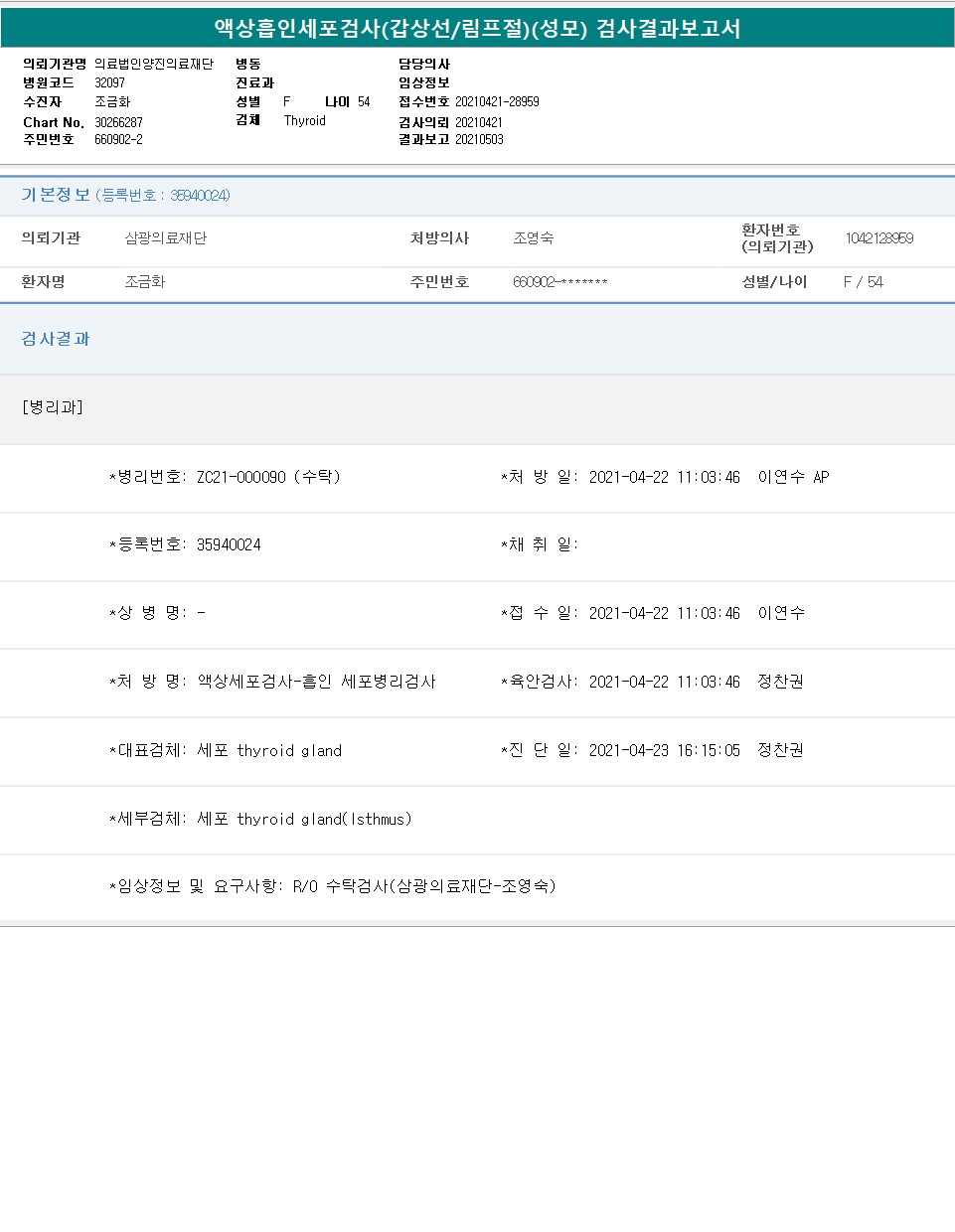Select the 검사결과 section heading
Viewport: 955px width, 1232px height.
[56, 339]
